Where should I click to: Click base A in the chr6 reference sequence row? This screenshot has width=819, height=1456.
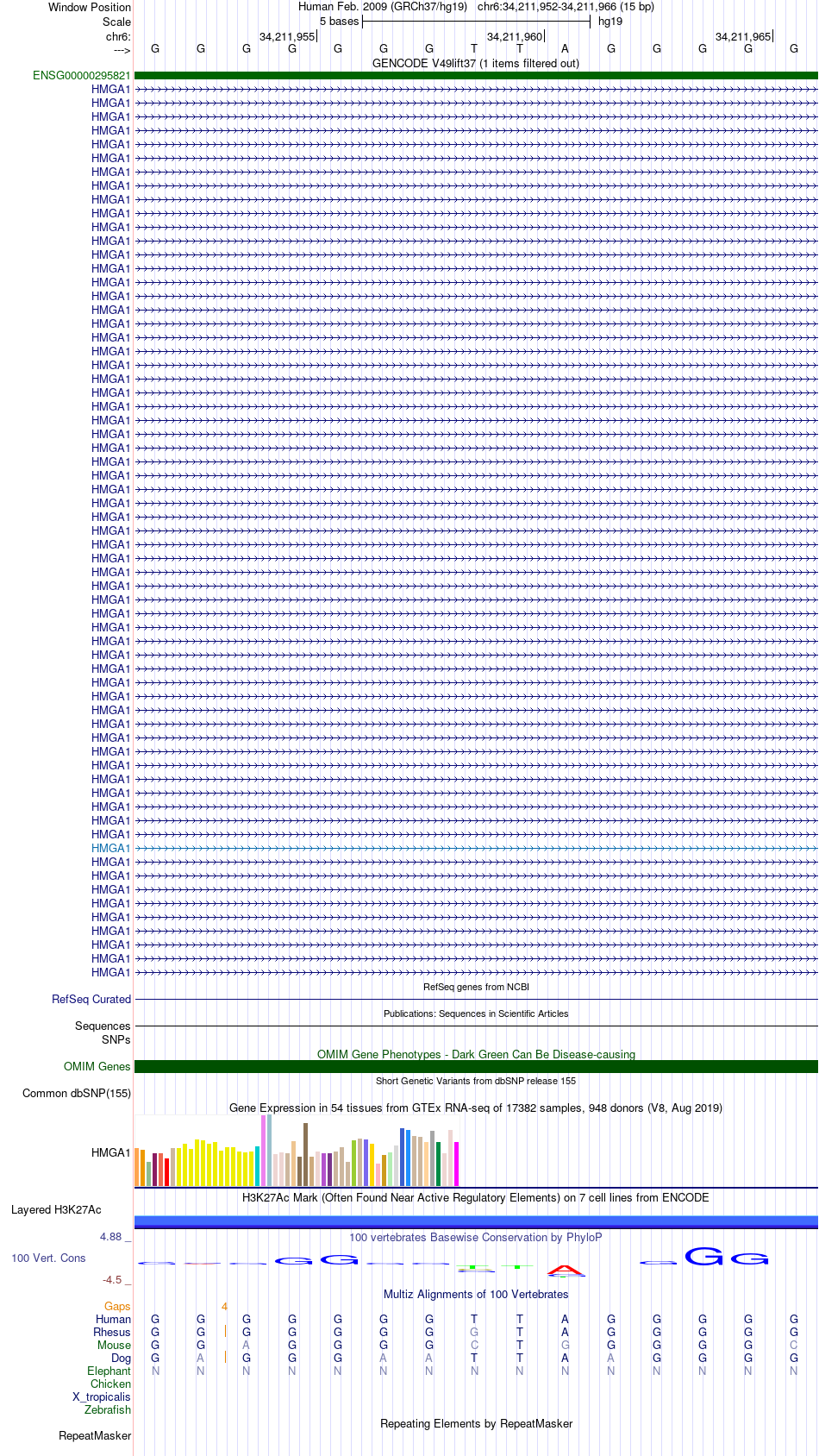coord(565,48)
